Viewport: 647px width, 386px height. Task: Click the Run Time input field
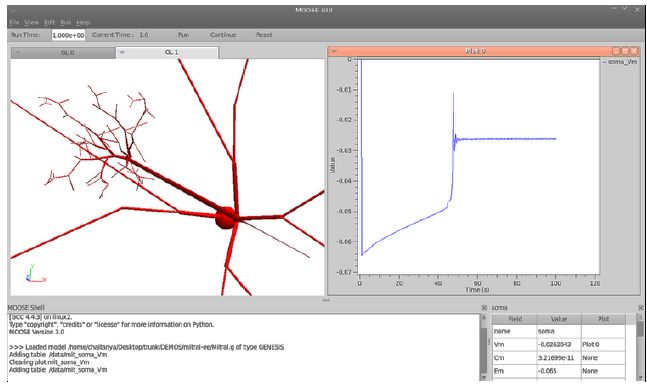(x=68, y=35)
